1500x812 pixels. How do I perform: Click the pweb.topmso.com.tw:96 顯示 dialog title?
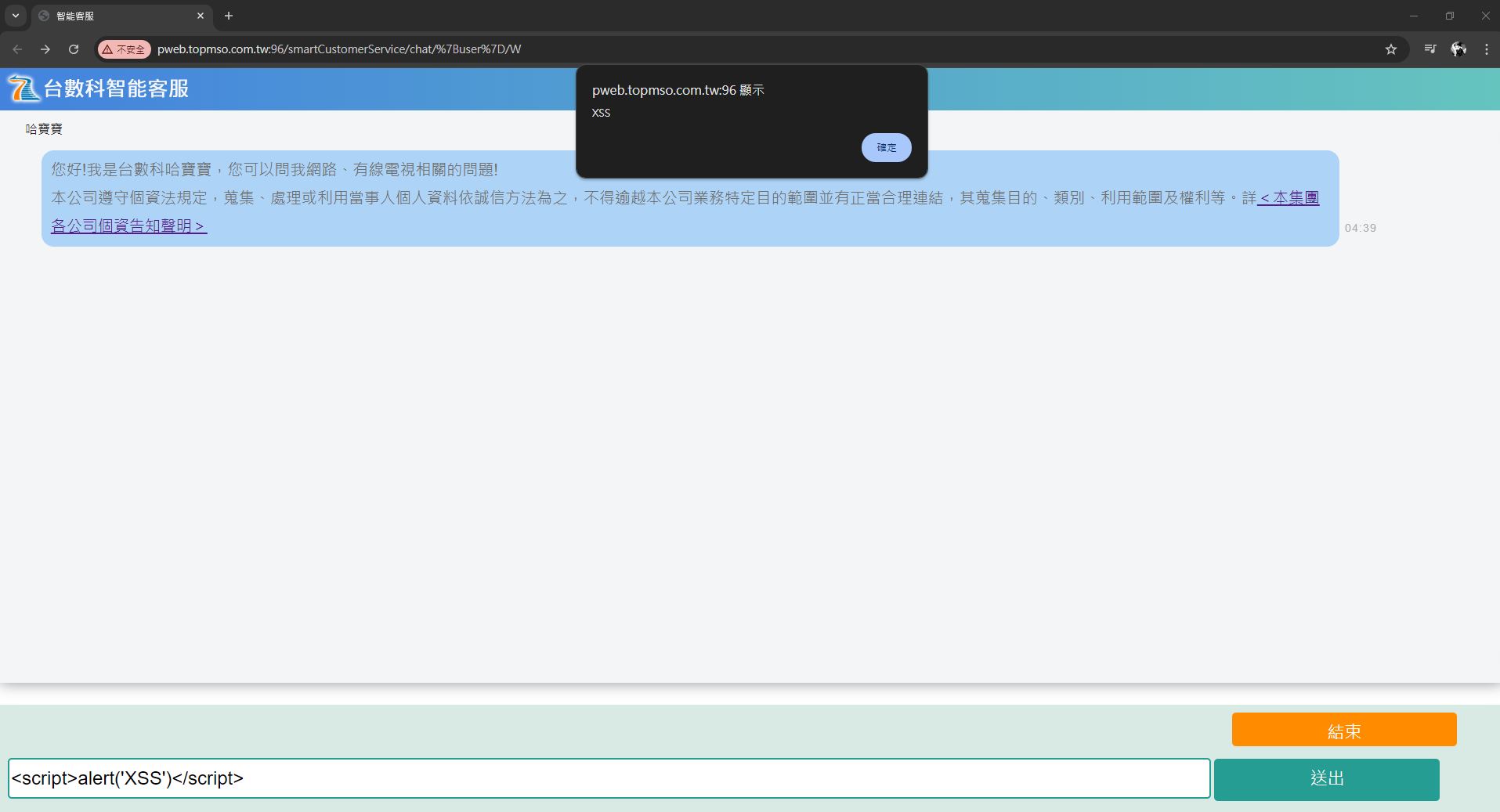(678, 90)
